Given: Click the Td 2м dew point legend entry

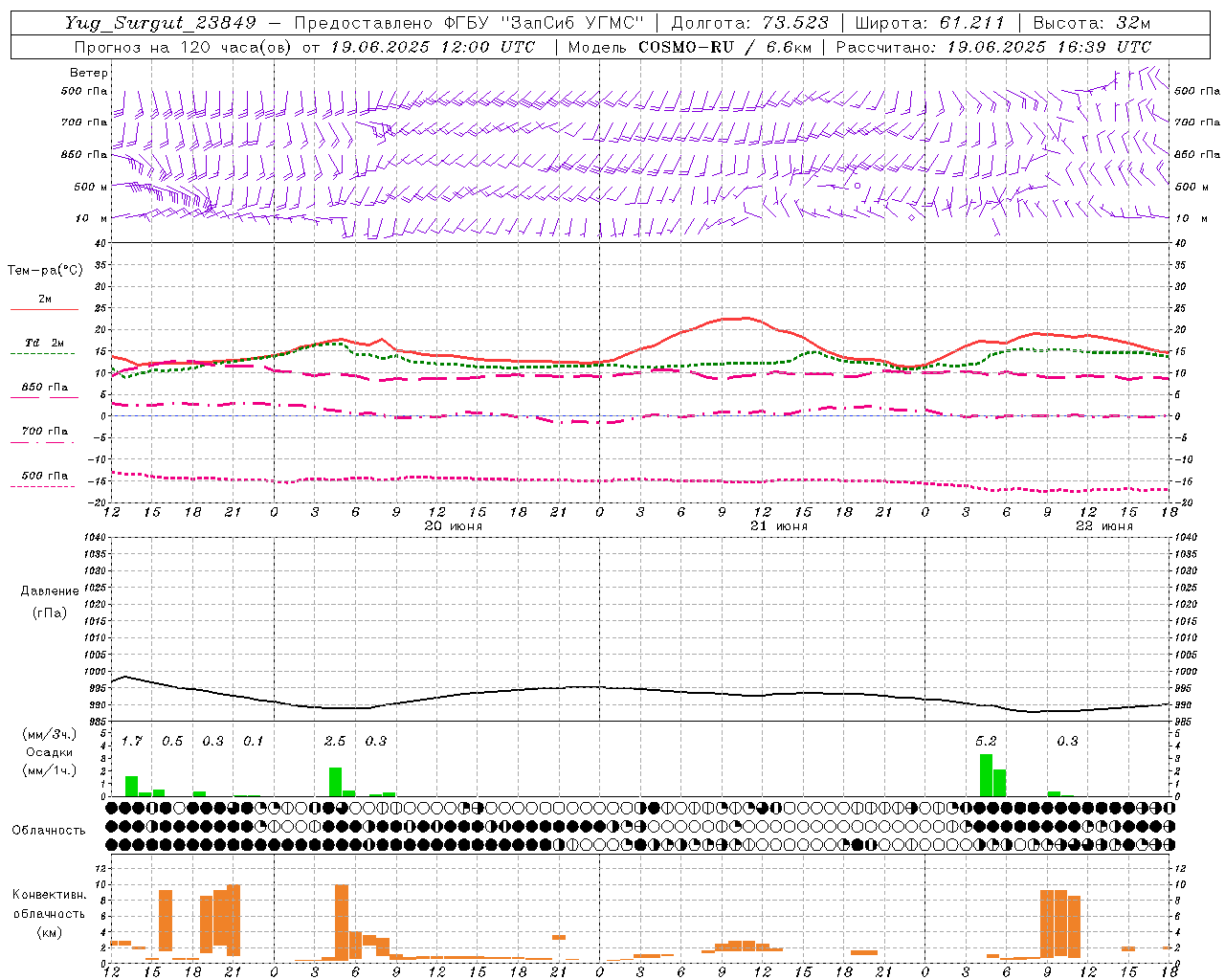Looking at the screenshot, I should pyautogui.click(x=45, y=343).
